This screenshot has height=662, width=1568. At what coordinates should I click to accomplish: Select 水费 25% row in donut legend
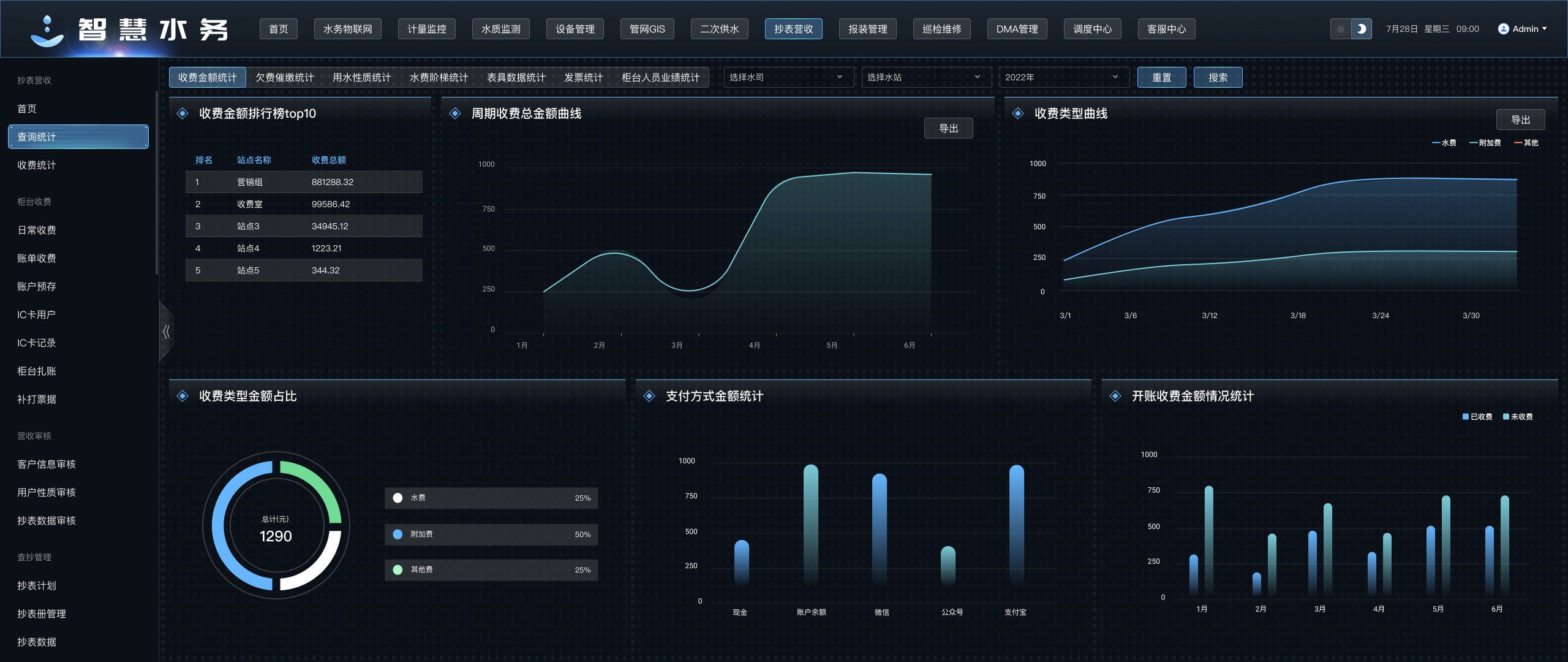(491, 498)
